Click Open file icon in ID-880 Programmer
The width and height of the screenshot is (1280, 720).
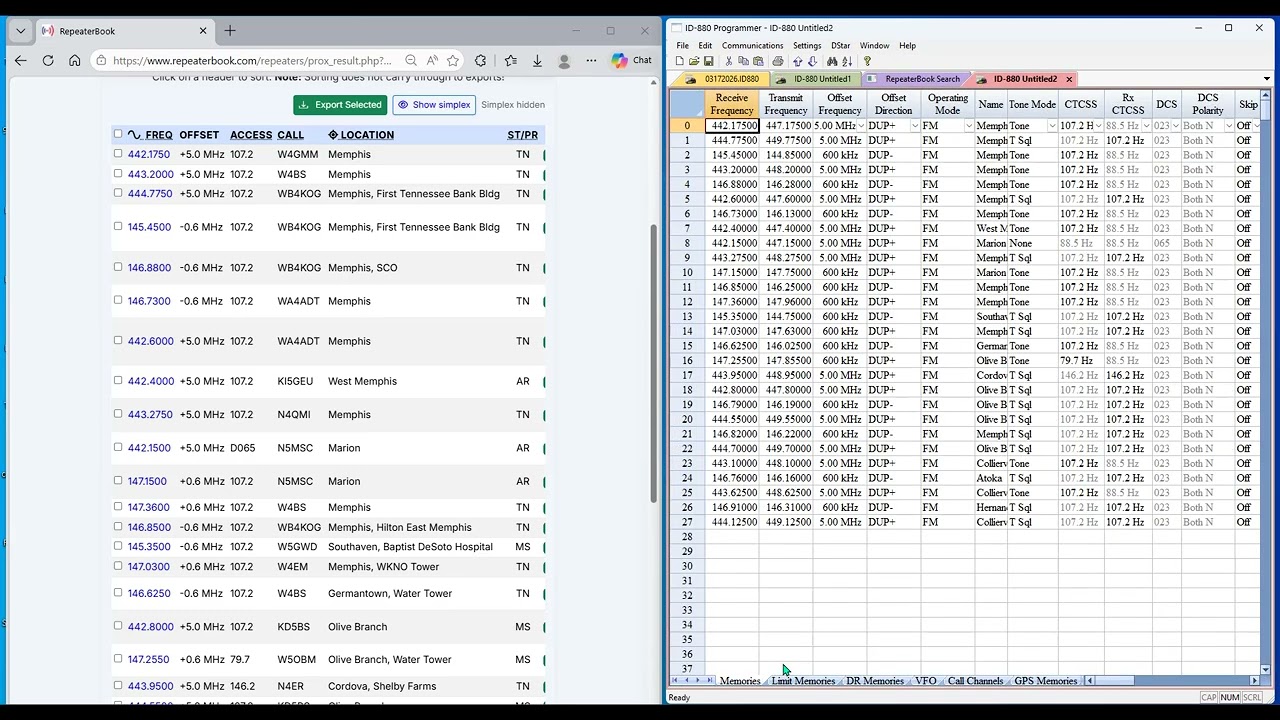(694, 61)
